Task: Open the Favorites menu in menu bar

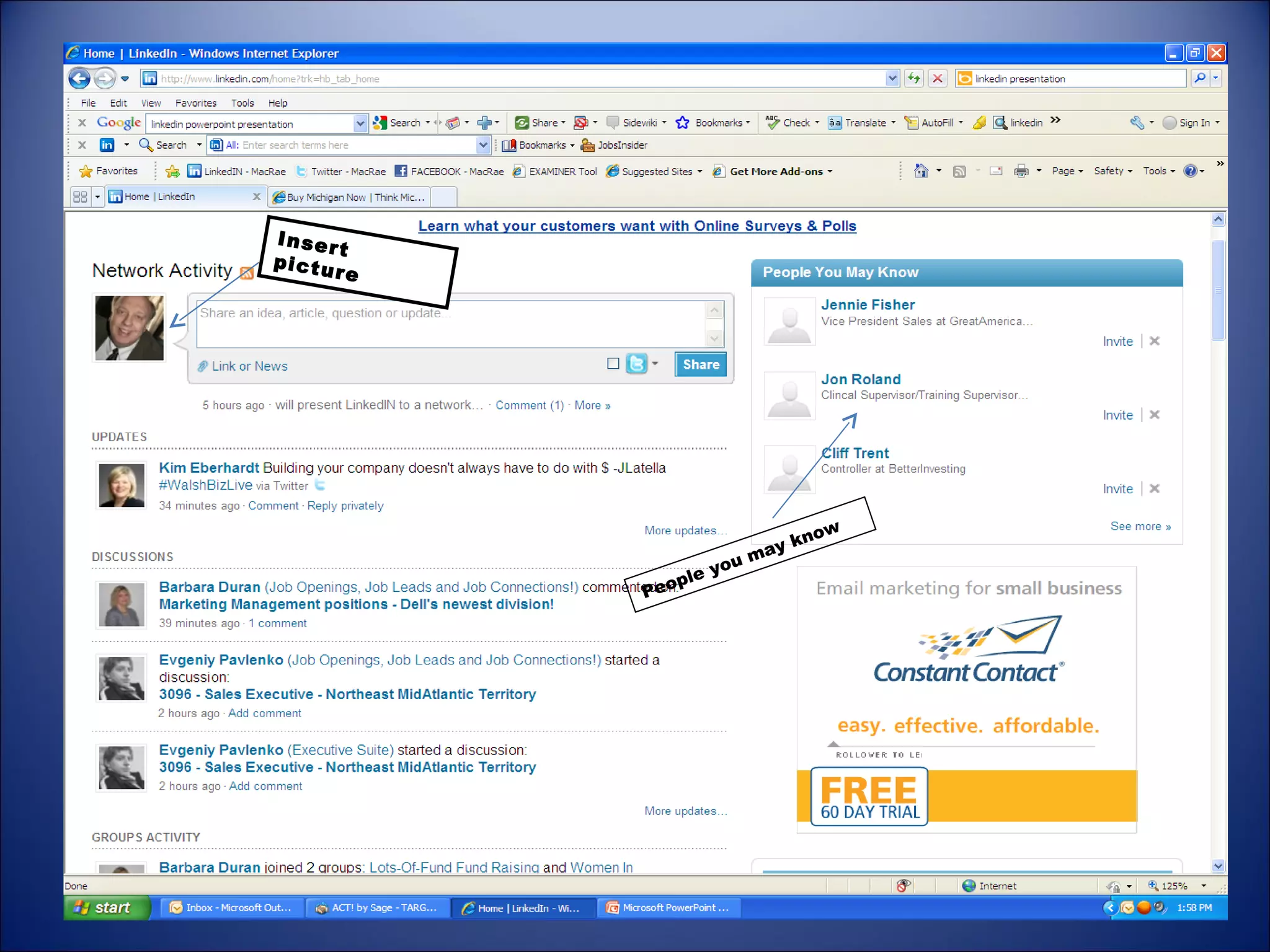Action: [195, 103]
